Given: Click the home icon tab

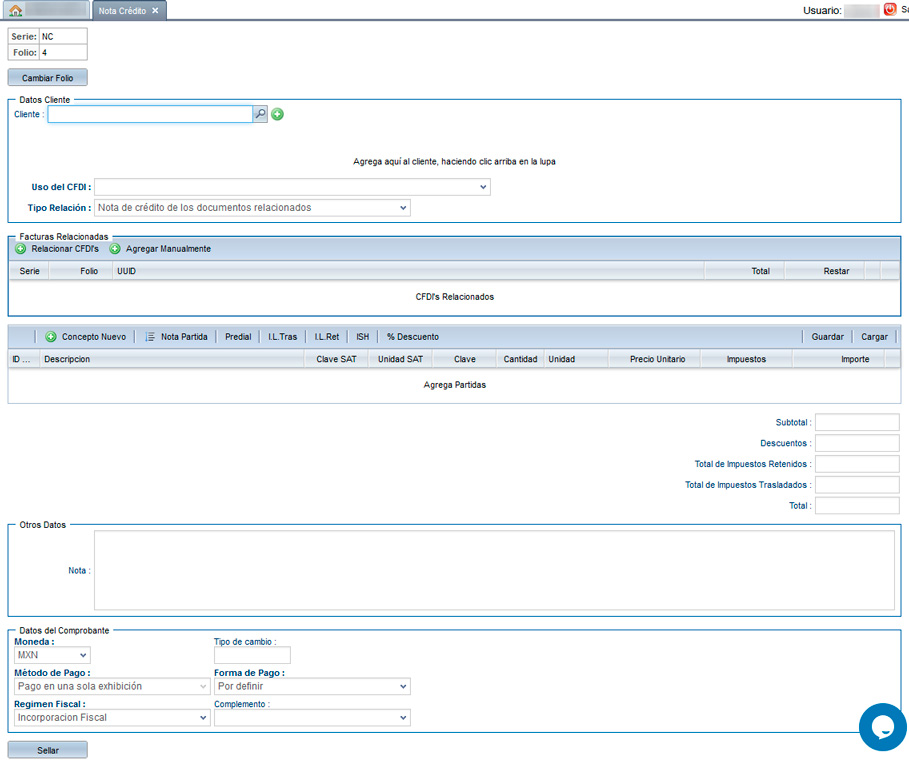Looking at the screenshot, I should [x=16, y=10].
